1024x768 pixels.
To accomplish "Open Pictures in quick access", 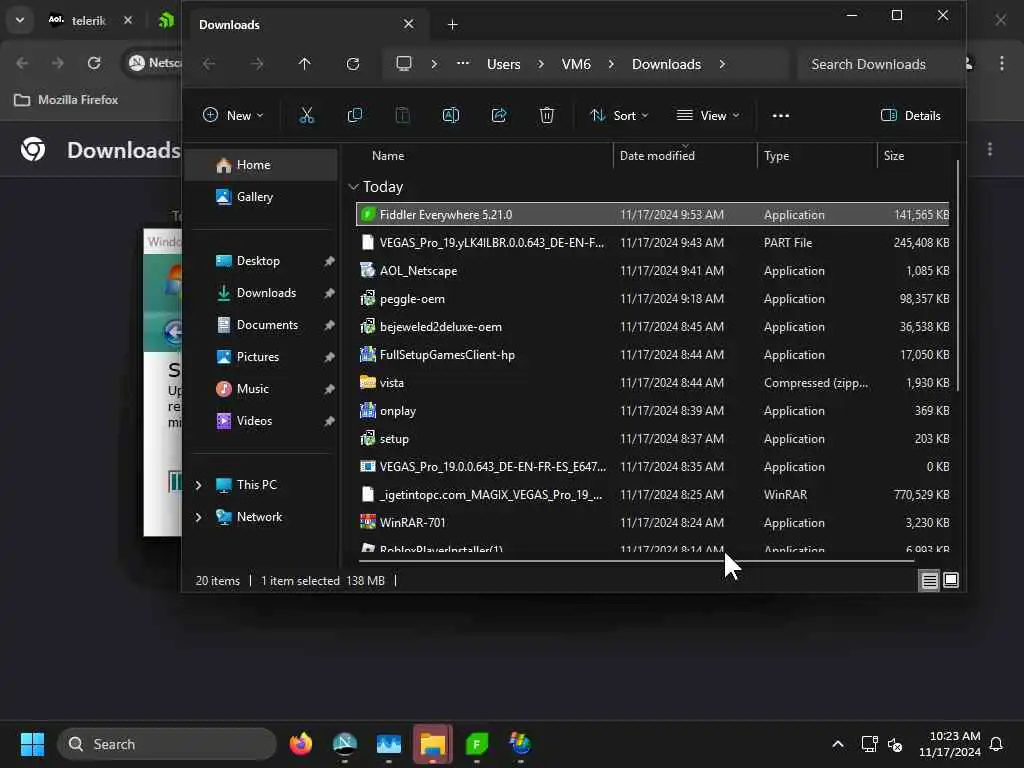I will pyautogui.click(x=262, y=357).
